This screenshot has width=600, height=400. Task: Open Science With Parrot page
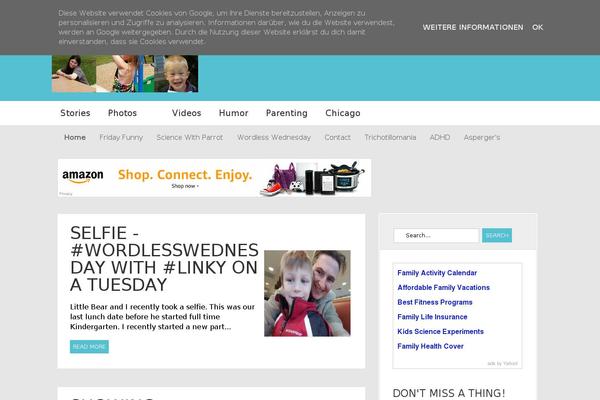click(x=189, y=137)
